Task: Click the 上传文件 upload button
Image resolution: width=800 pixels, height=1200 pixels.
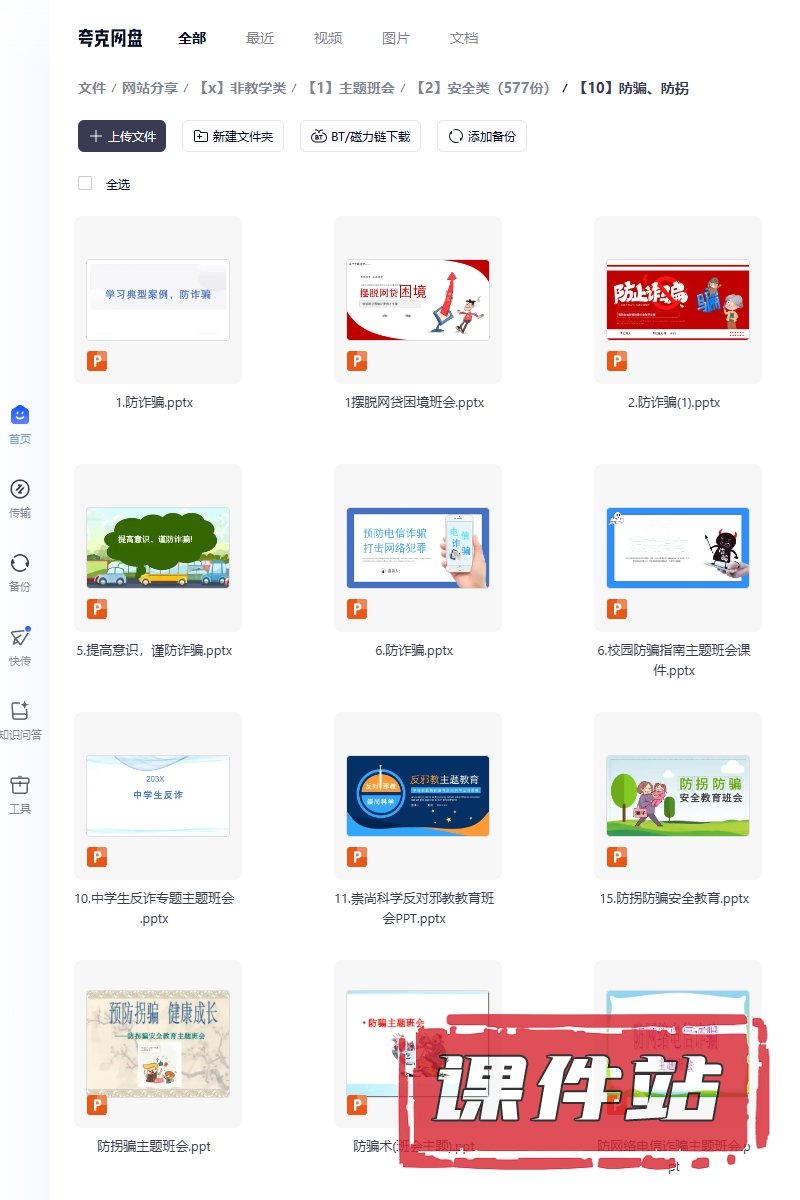Action: coord(122,136)
